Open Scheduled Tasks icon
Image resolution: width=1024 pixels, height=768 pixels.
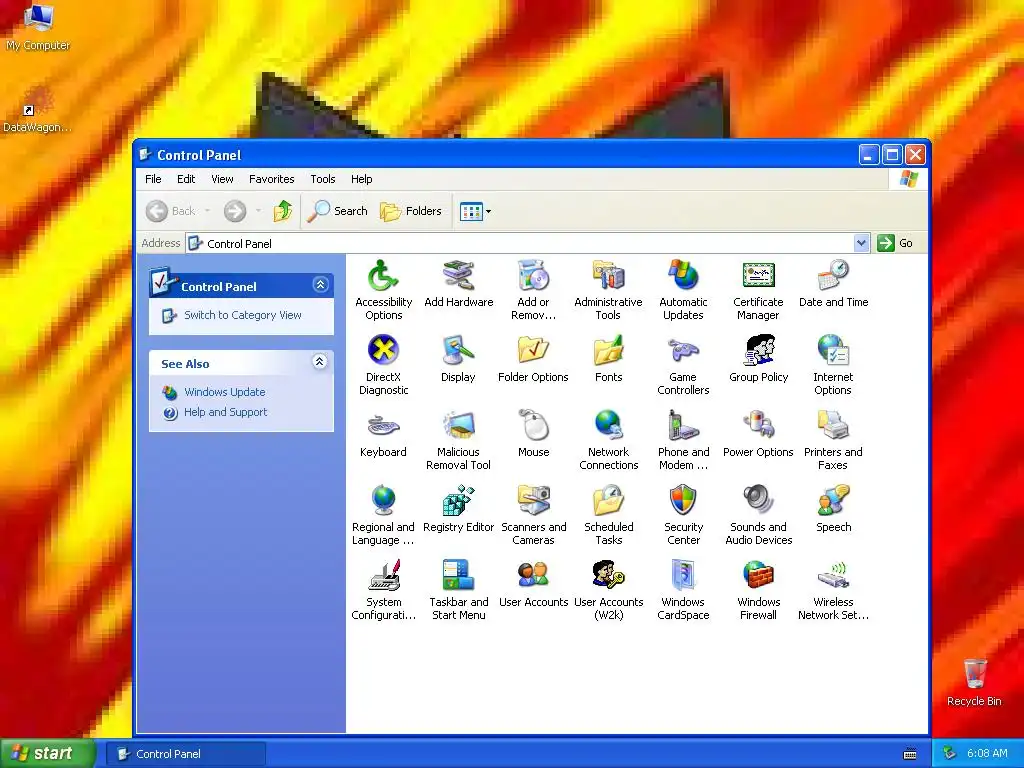pos(609,501)
